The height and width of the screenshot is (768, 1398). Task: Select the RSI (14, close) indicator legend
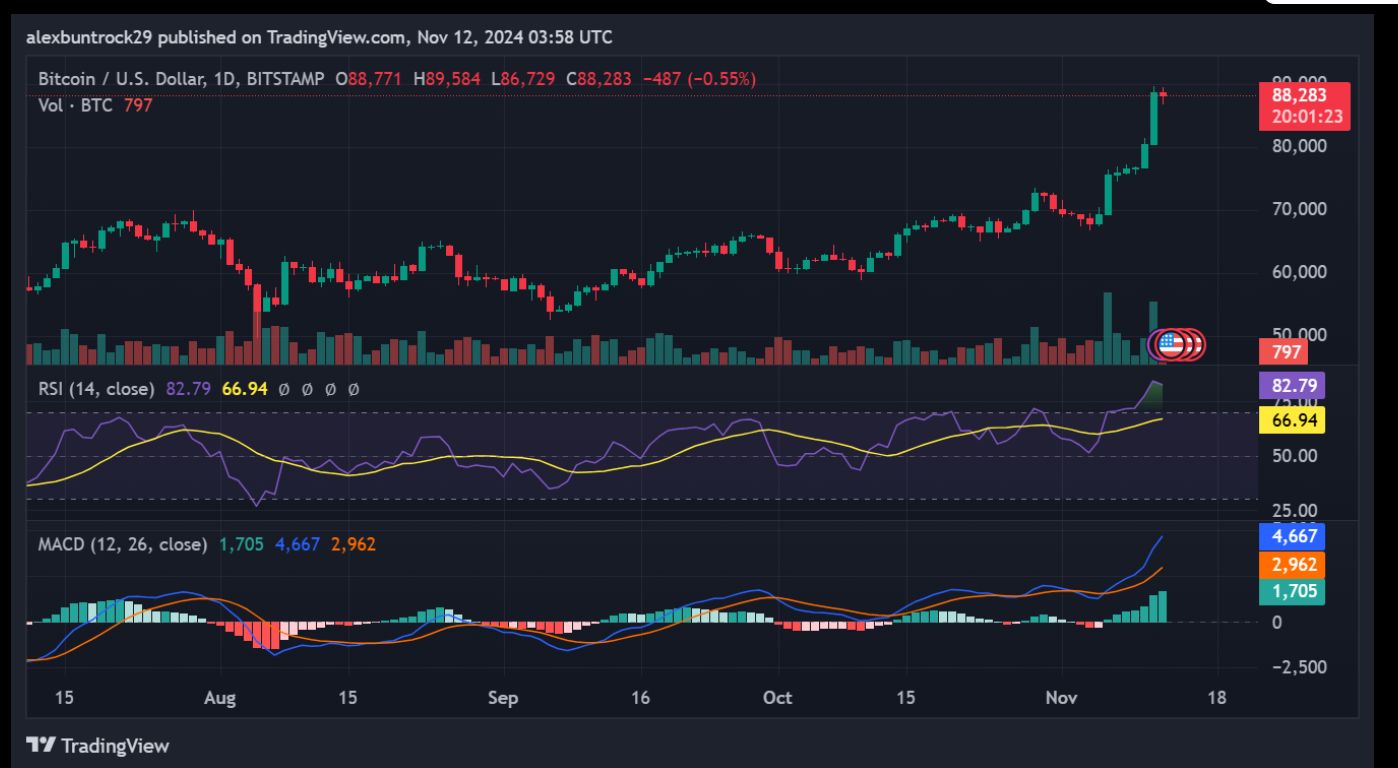(x=96, y=389)
